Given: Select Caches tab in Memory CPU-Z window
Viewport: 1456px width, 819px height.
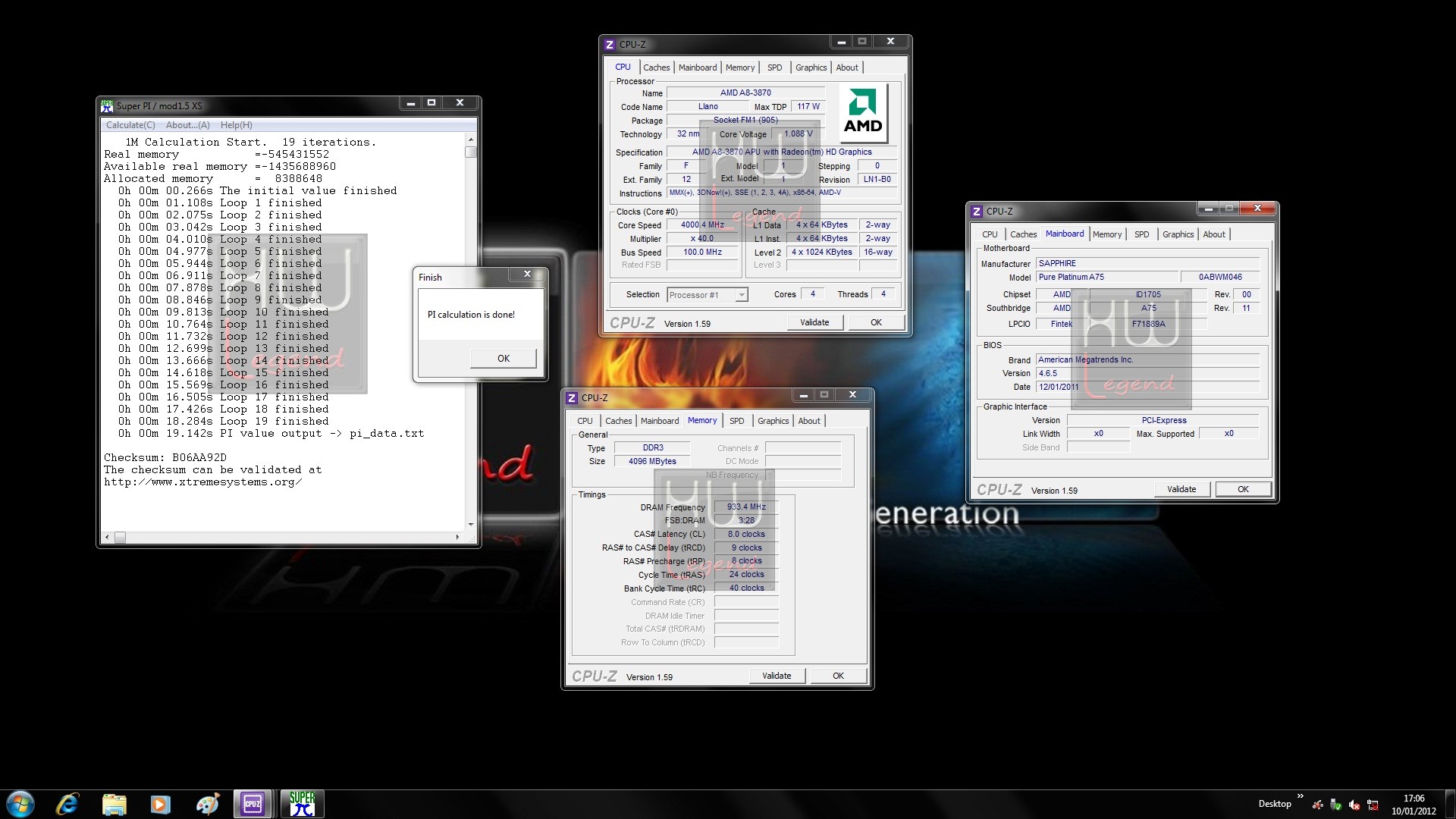Looking at the screenshot, I should click(619, 421).
